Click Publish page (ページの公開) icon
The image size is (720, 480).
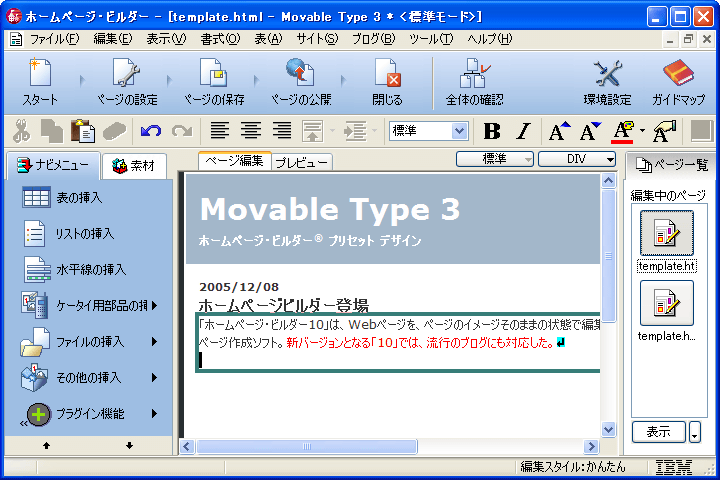click(x=301, y=82)
